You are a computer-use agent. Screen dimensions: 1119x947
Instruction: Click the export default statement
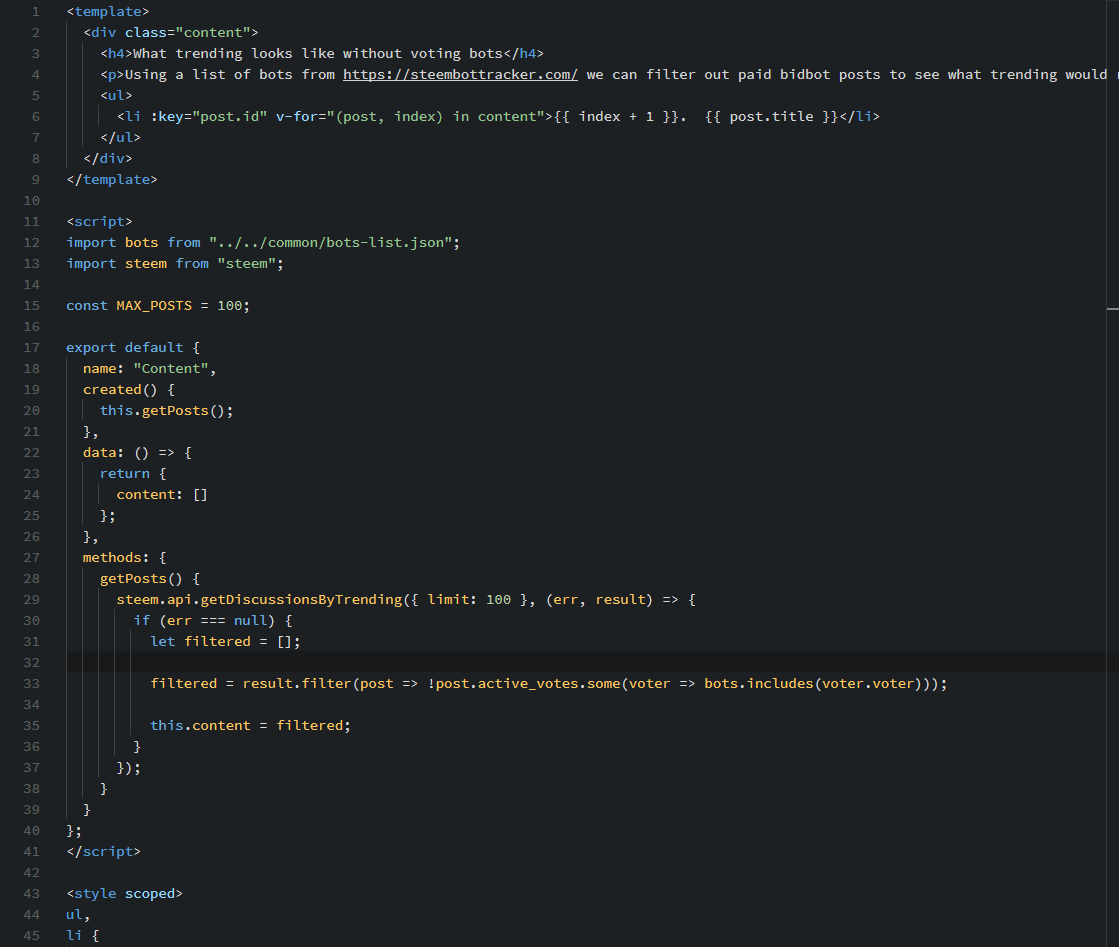[125, 348]
